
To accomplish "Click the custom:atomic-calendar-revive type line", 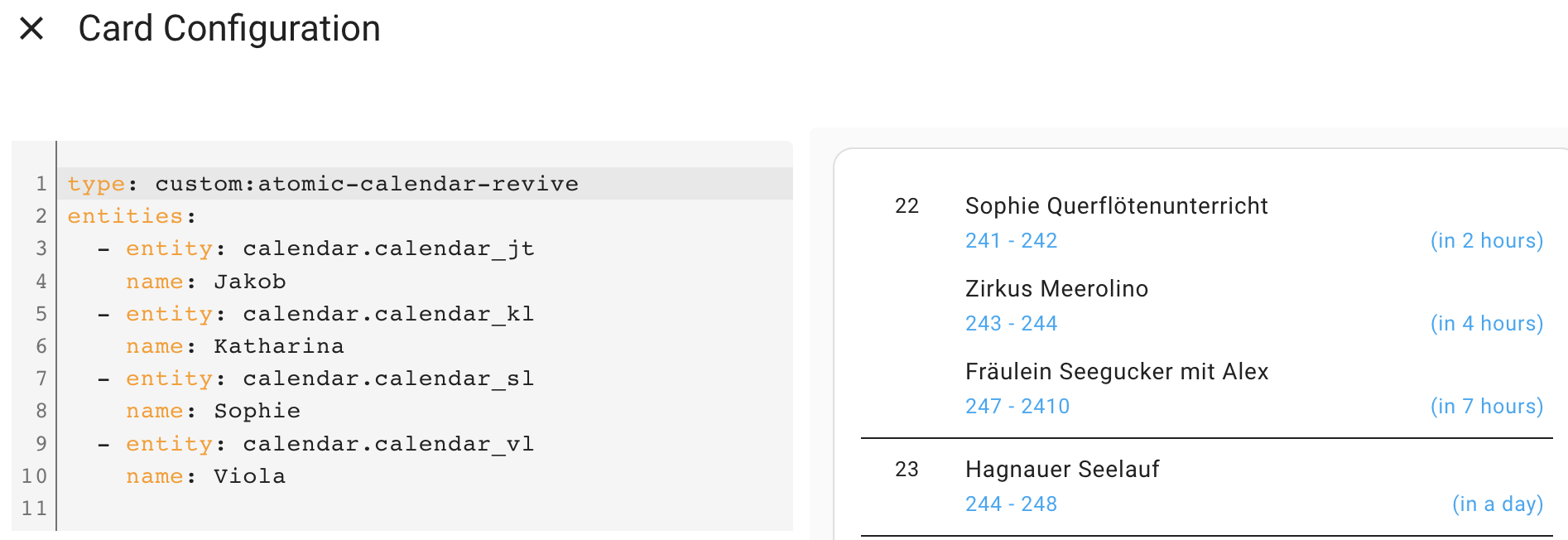I will pos(322,183).
